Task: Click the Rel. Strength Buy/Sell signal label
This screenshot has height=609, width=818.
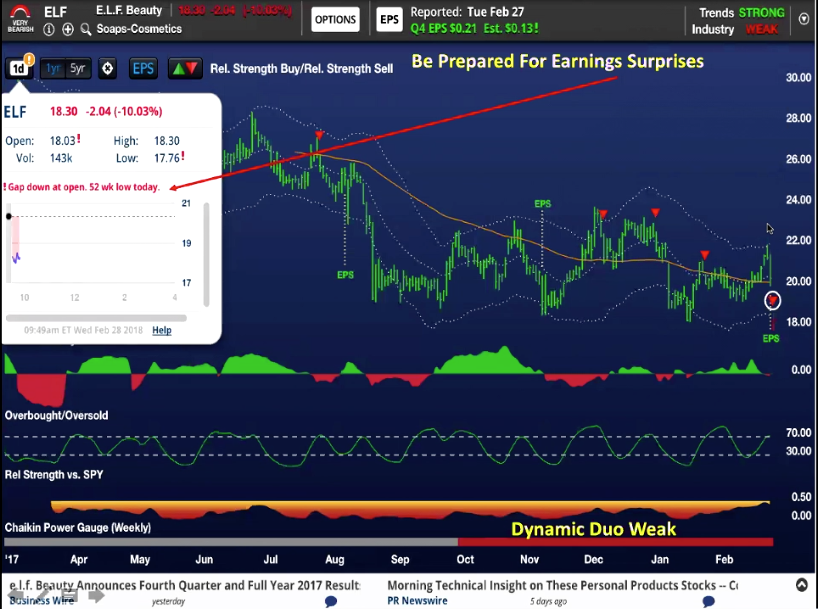Action: pos(302,69)
